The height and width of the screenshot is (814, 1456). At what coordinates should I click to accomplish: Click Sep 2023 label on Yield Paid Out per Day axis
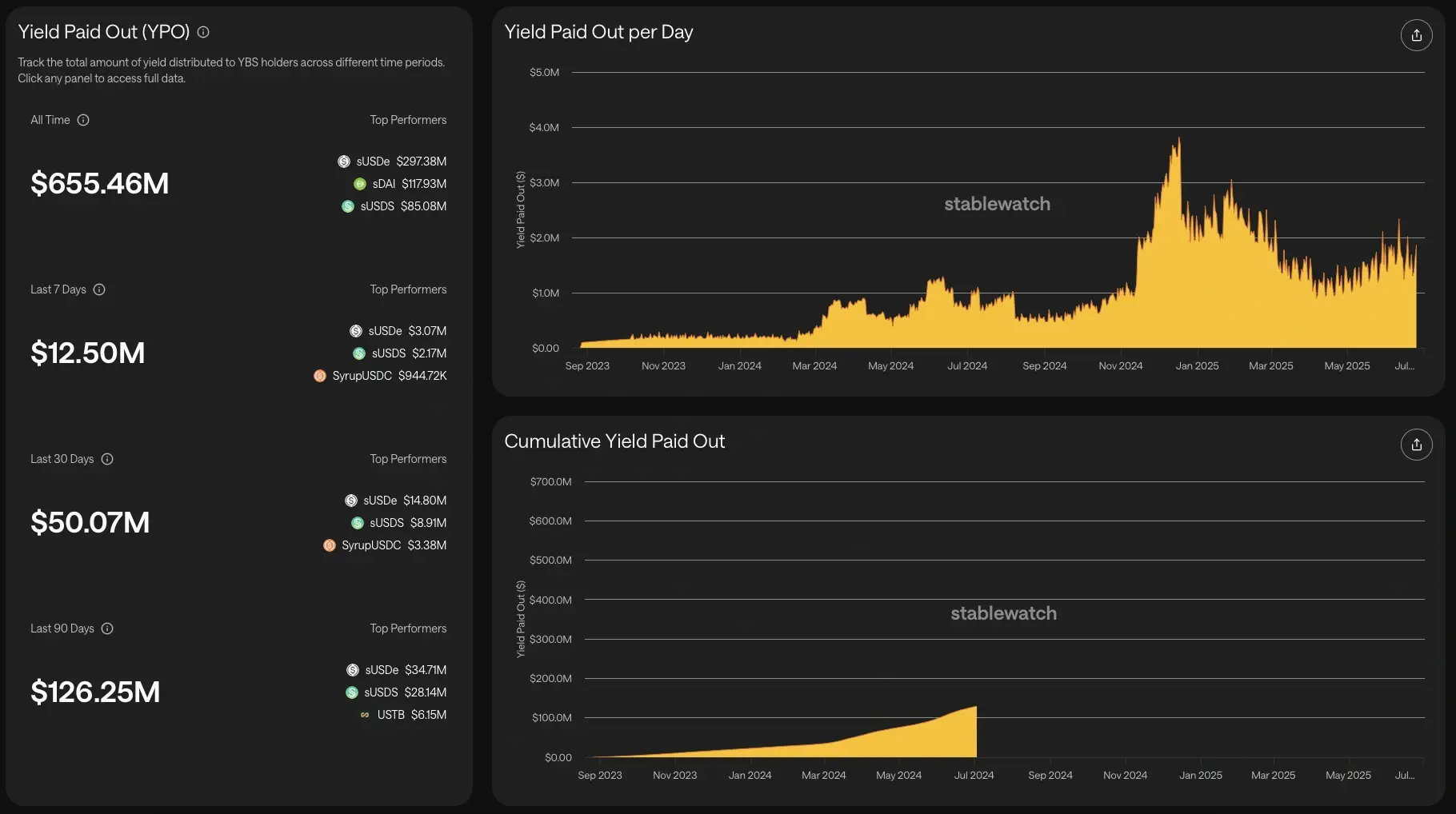click(587, 366)
